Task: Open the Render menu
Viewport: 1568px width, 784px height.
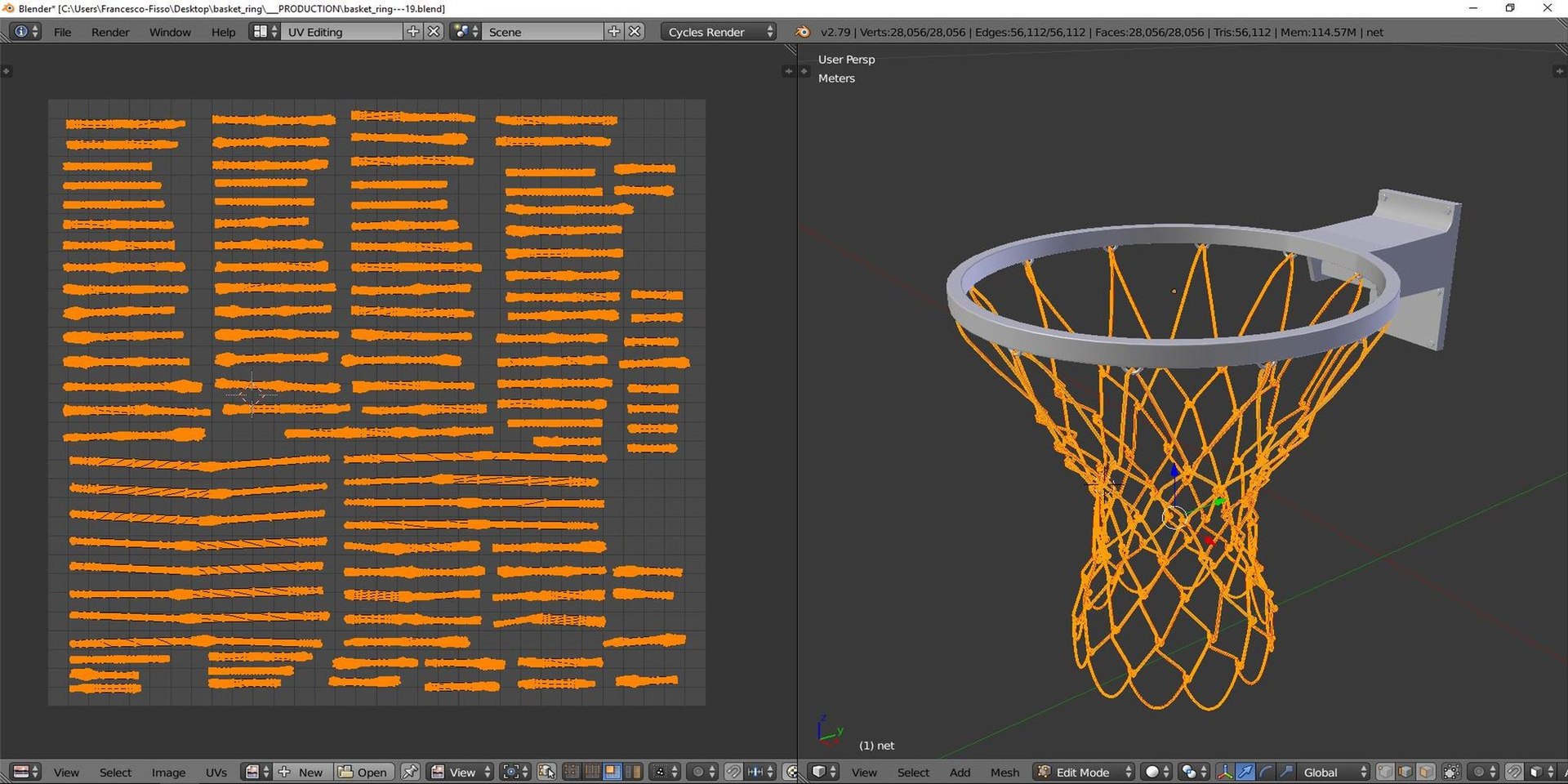Action: pos(110,32)
